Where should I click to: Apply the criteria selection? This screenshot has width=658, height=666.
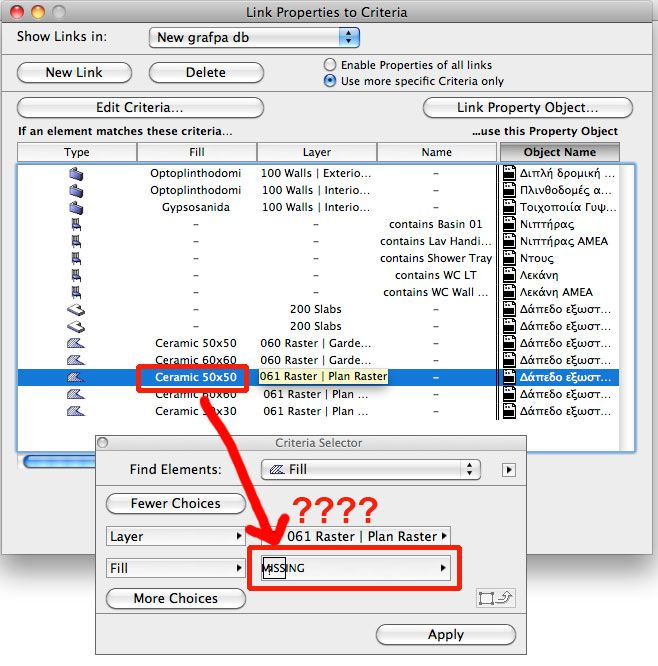pos(446,635)
